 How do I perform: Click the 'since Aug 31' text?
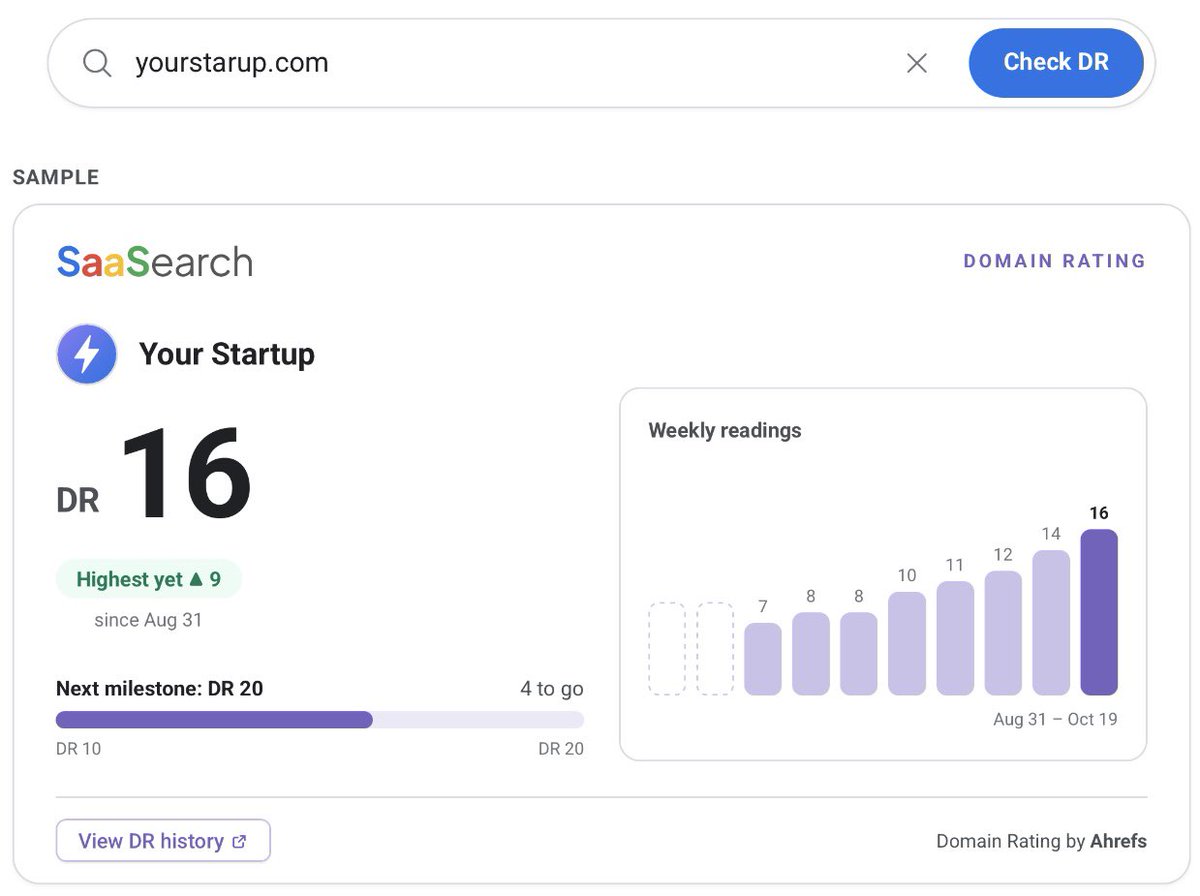point(148,620)
